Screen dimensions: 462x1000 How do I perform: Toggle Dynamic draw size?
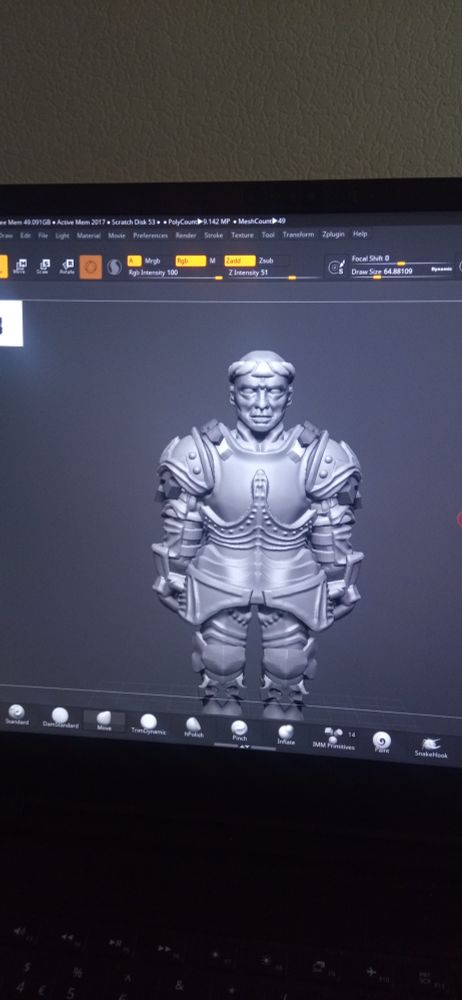click(442, 270)
